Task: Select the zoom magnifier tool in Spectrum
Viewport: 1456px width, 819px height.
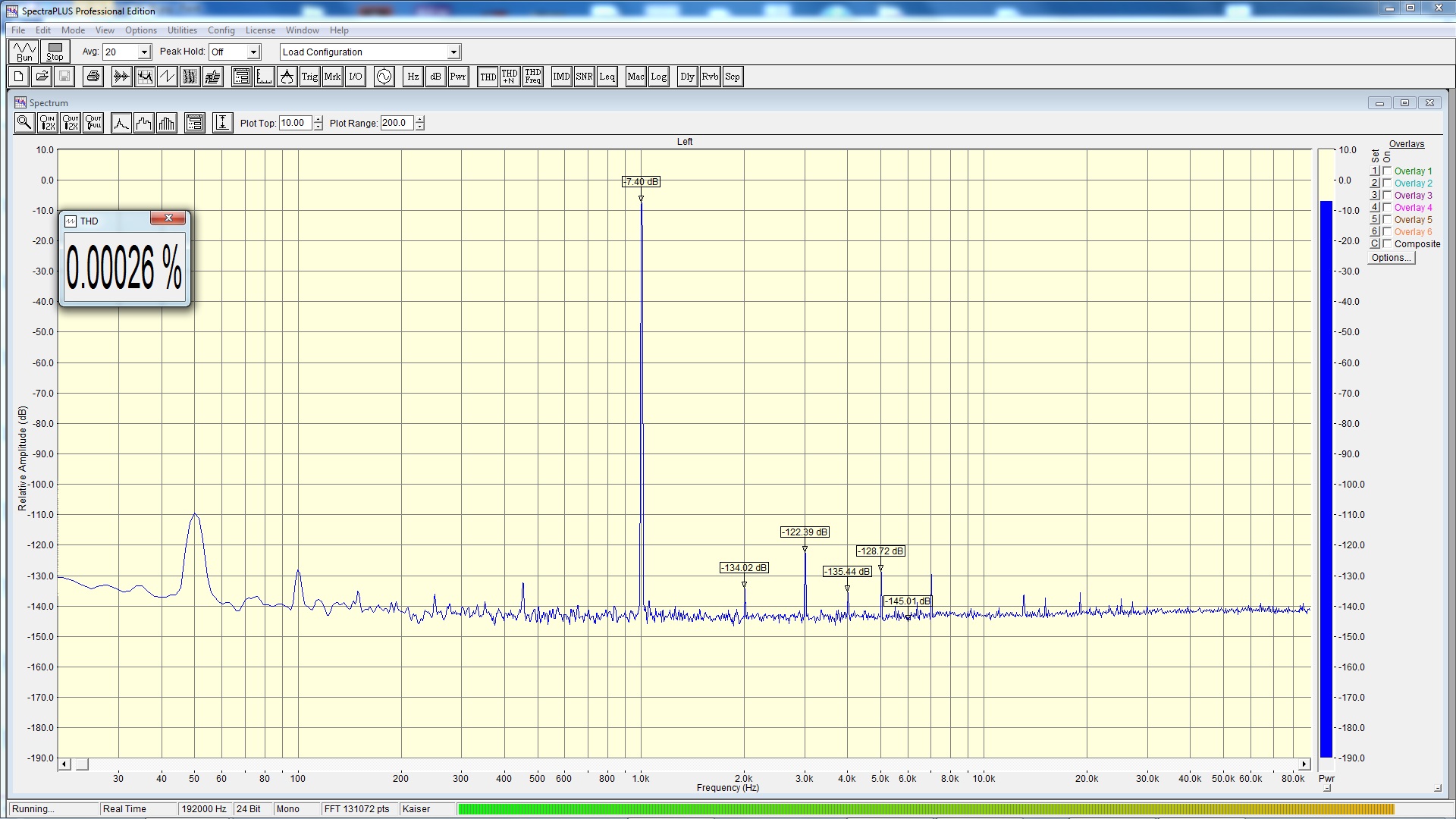Action: pyautogui.click(x=24, y=123)
